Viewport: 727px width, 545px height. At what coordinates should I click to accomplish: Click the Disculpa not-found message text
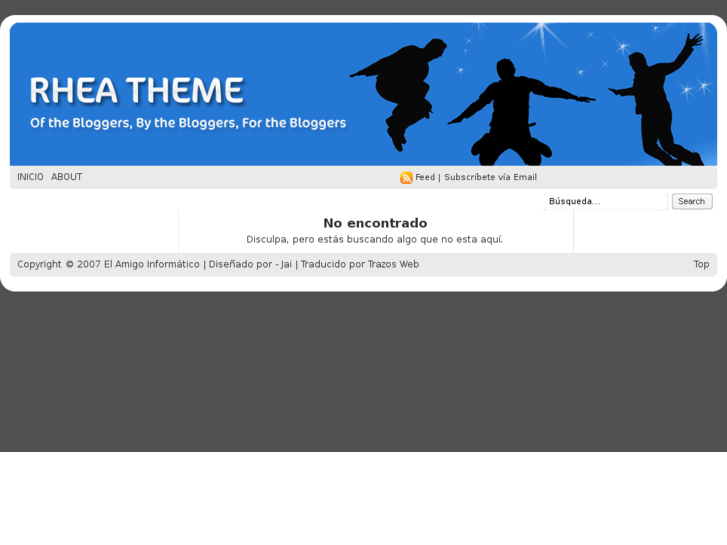tap(375, 239)
